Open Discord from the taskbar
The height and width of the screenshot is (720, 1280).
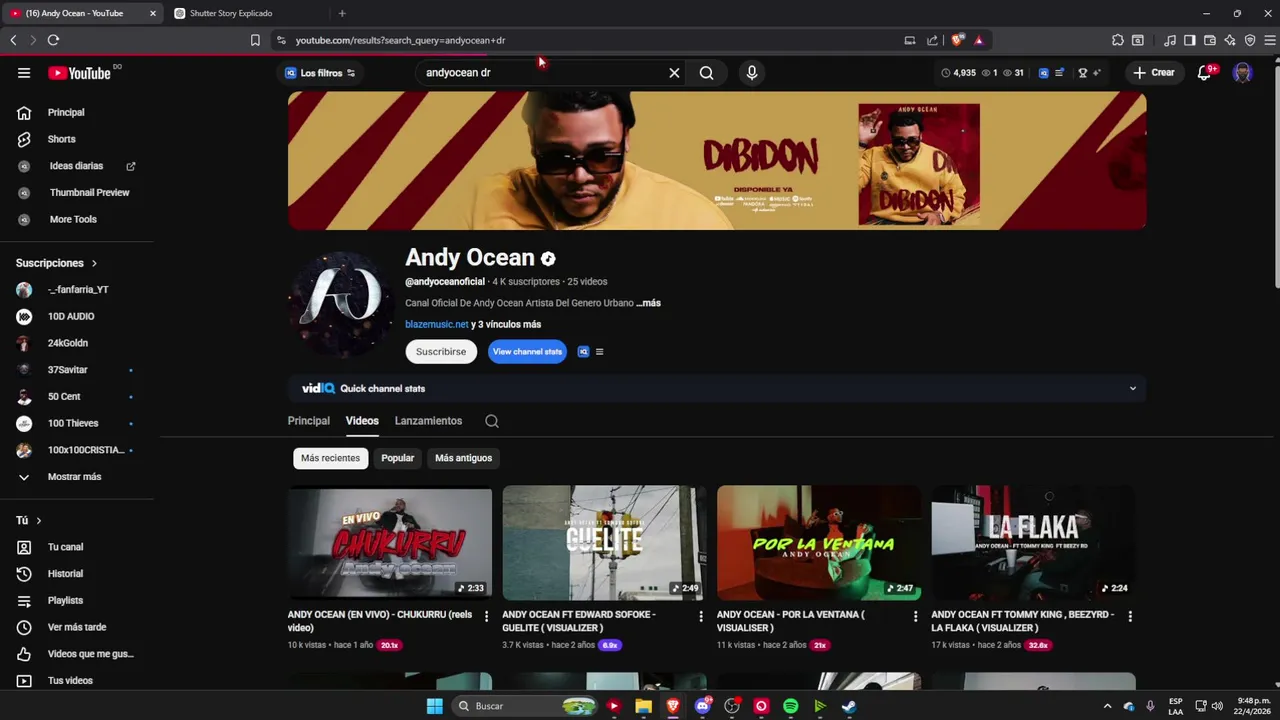[x=702, y=706]
